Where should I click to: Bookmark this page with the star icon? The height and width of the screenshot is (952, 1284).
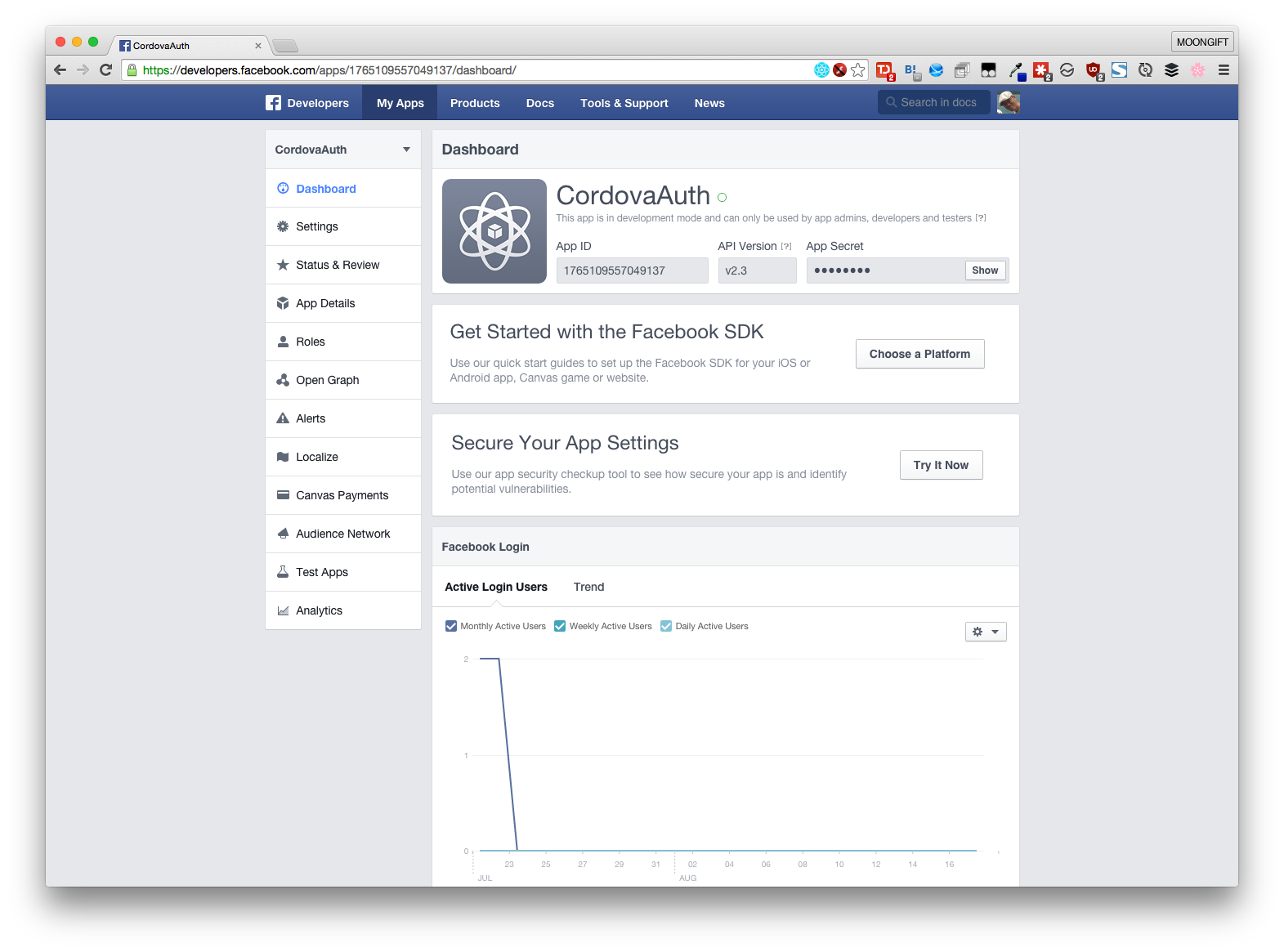[x=857, y=70]
